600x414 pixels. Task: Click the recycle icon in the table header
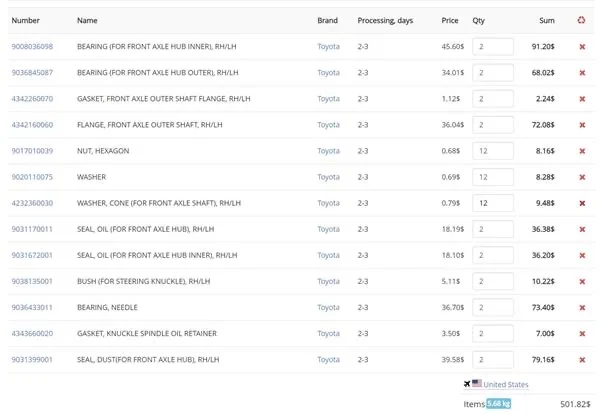(581, 20)
